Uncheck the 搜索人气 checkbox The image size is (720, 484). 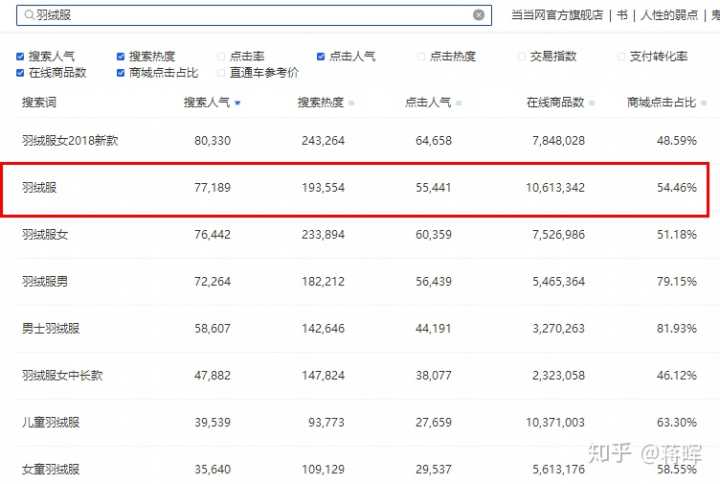(20, 56)
